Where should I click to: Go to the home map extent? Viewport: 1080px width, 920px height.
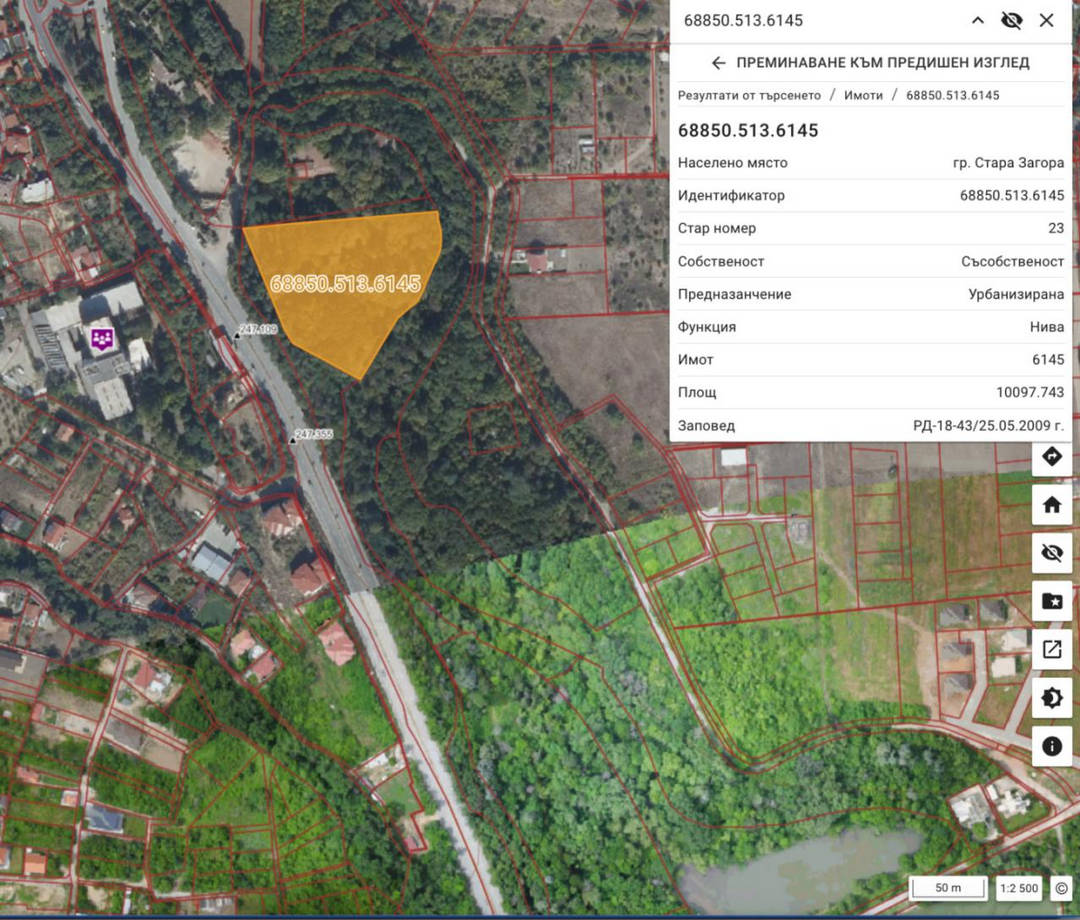(x=1051, y=505)
